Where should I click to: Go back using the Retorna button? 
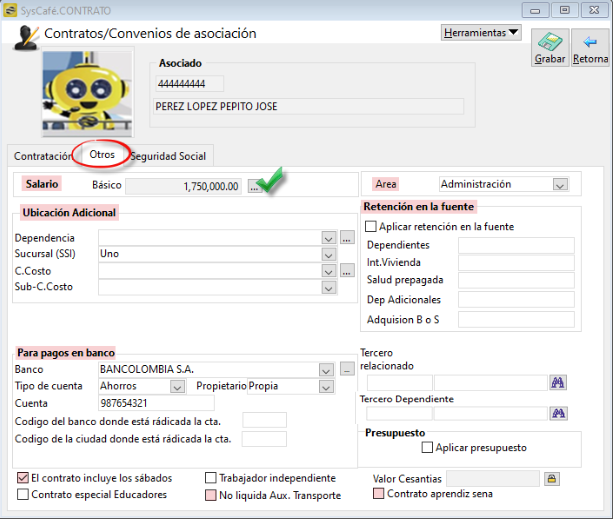(x=590, y=47)
